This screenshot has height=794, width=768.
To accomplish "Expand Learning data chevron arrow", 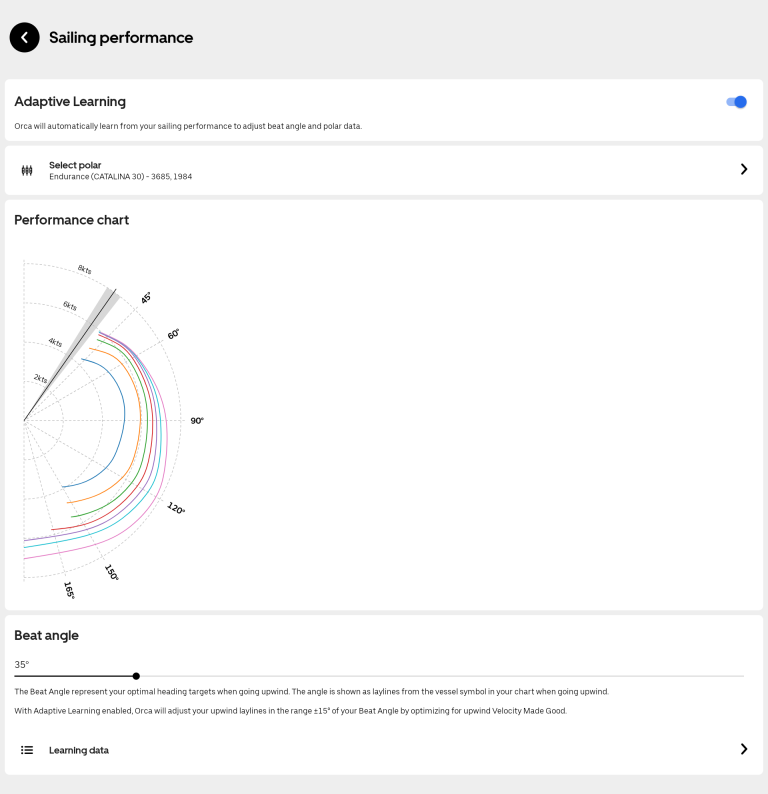I will (x=743, y=750).
